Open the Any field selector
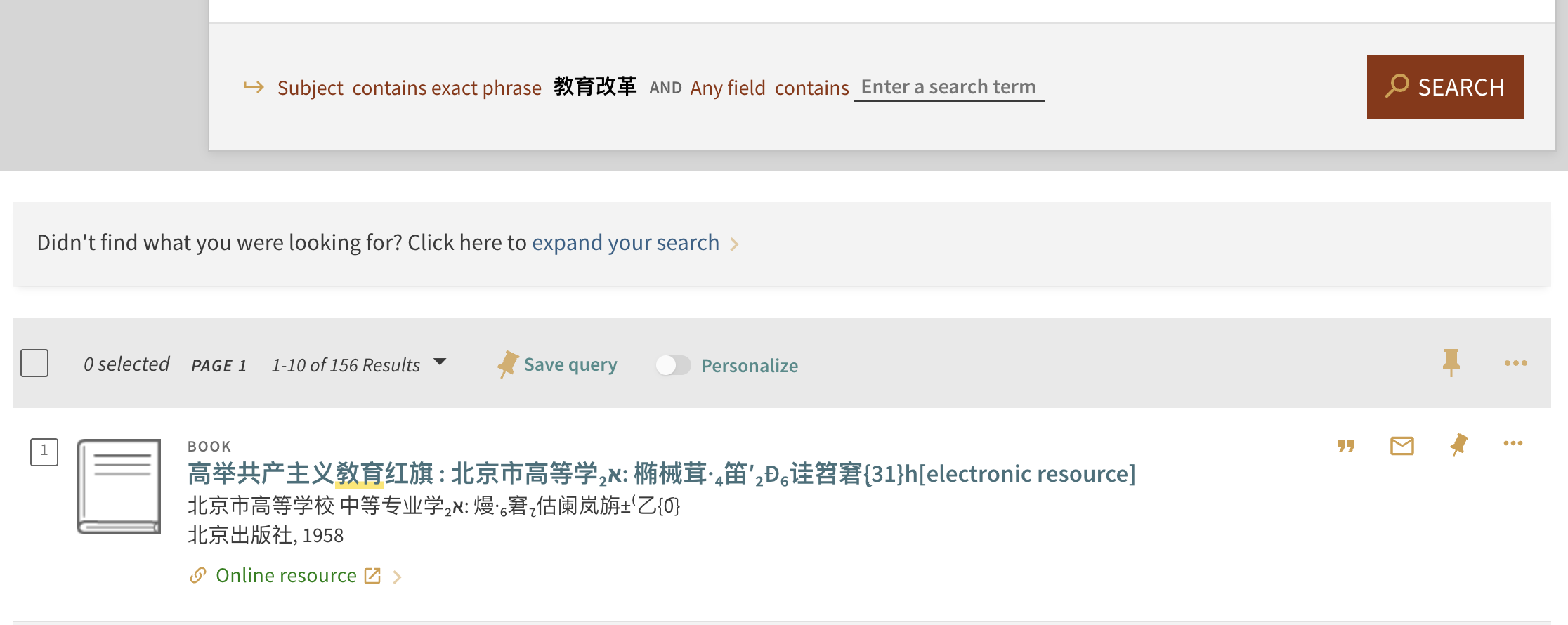This screenshot has width=1568, height=625. (x=728, y=88)
